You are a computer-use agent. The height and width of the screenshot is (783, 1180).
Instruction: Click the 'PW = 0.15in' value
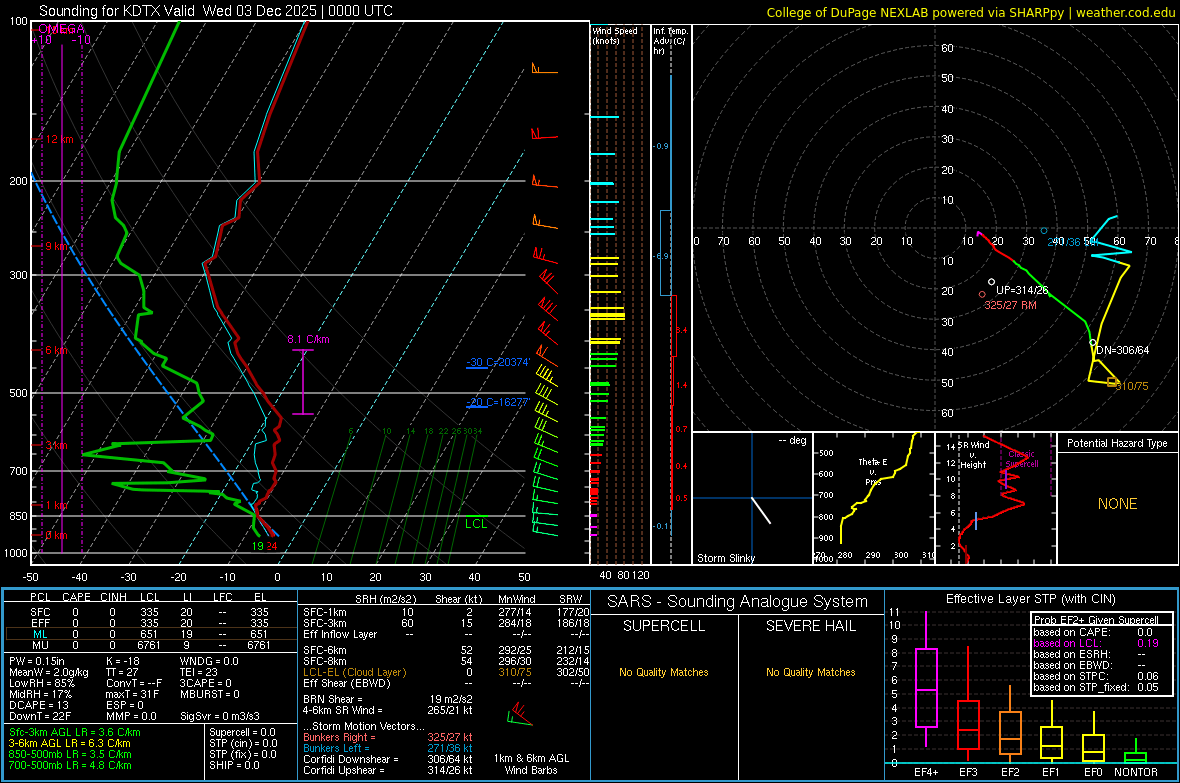(x=37, y=661)
